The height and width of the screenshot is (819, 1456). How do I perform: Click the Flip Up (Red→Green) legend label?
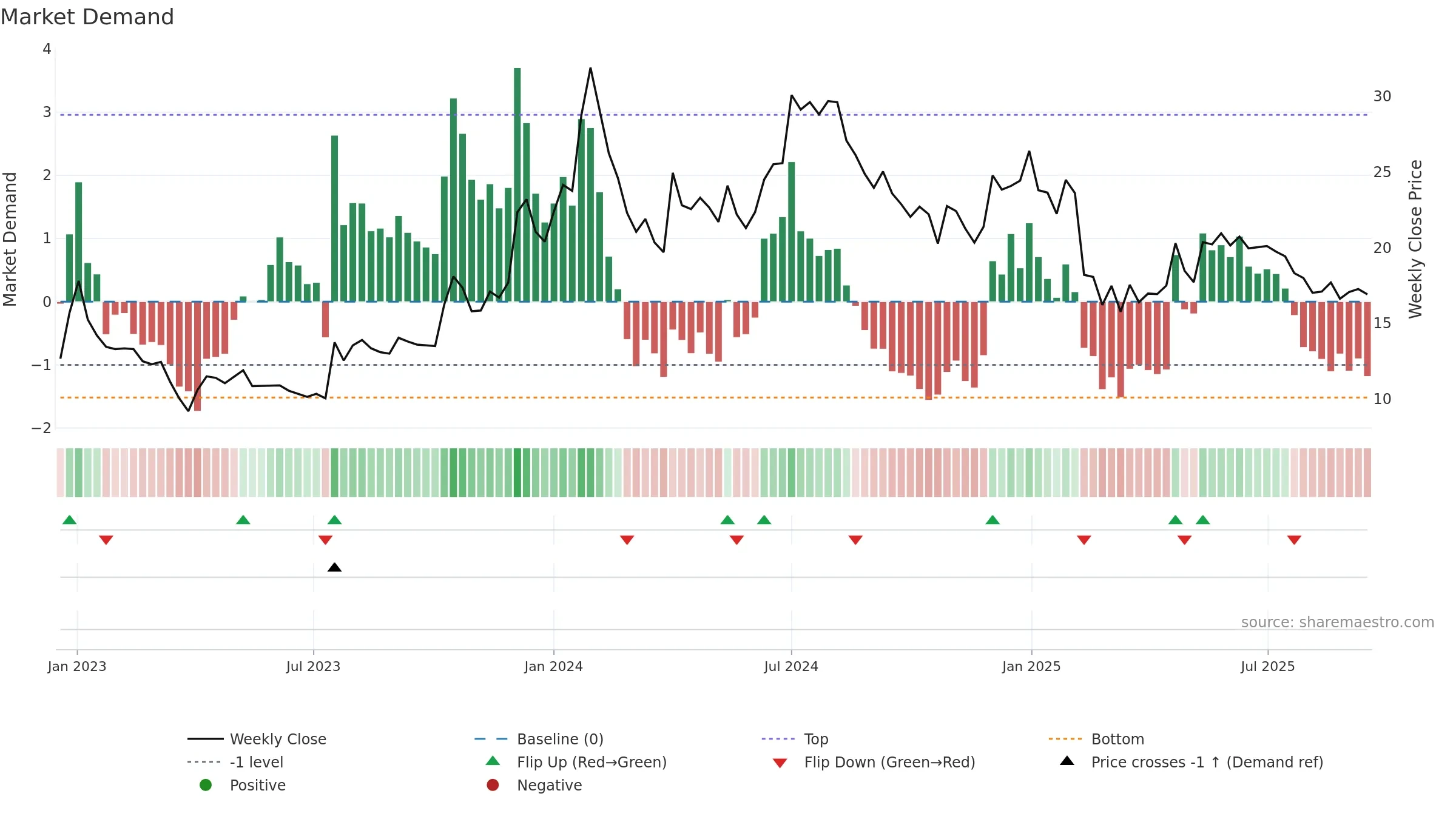tap(591, 762)
